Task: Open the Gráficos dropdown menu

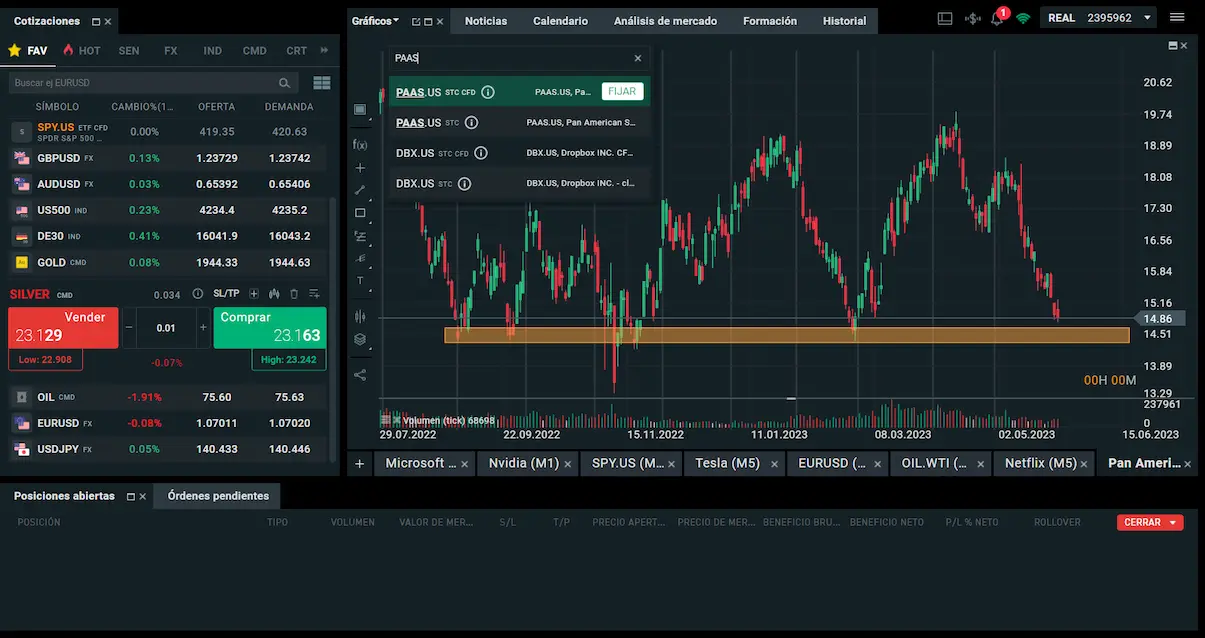Action: 376,21
